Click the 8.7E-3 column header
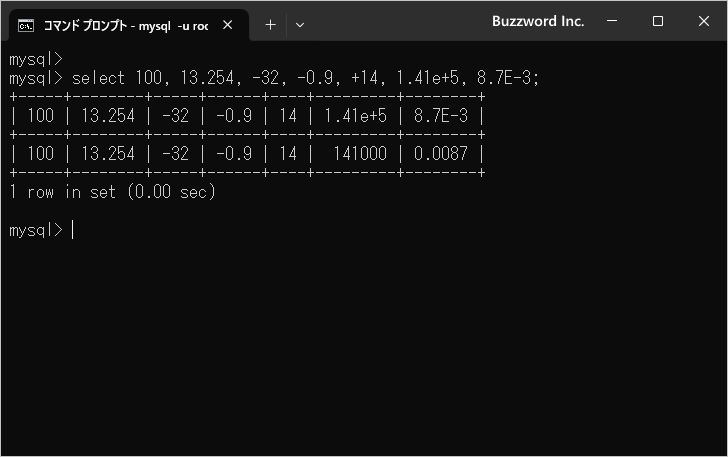 tap(440, 116)
